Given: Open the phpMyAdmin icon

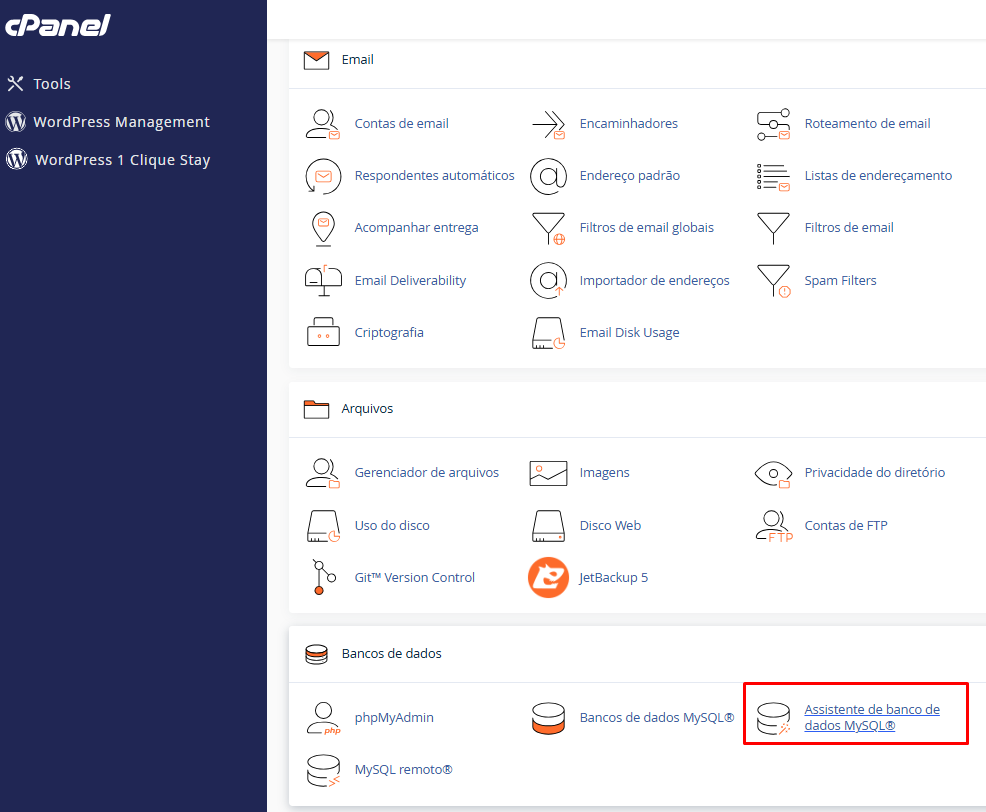Looking at the screenshot, I should 323,718.
